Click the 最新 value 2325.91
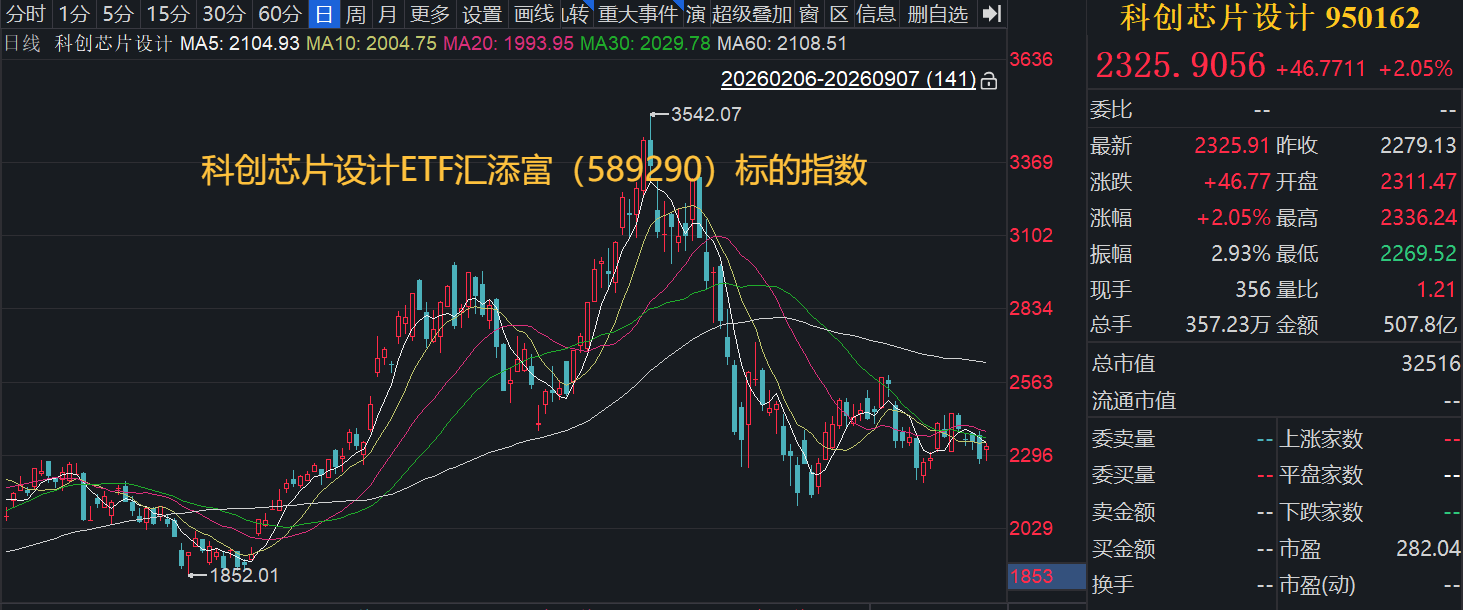The image size is (1463, 610). (x=1233, y=146)
